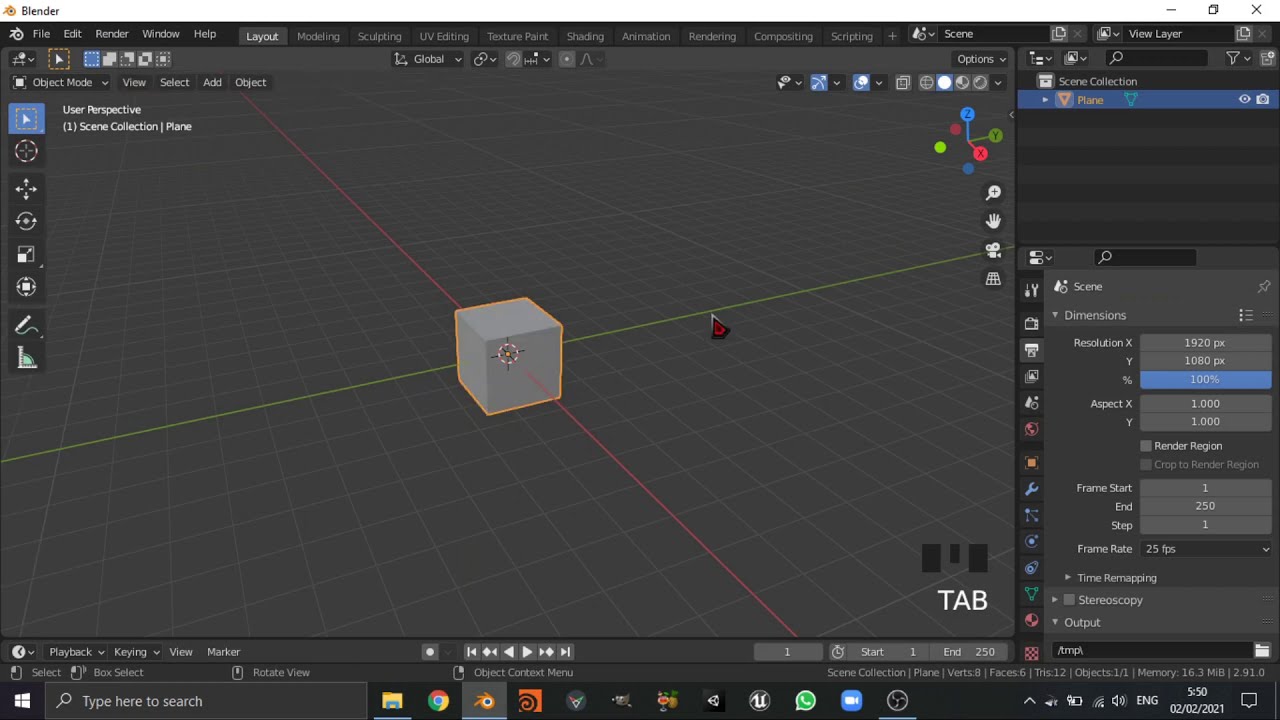Image resolution: width=1280 pixels, height=720 pixels.
Task: Open the Render menu
Action: point(112,34)
